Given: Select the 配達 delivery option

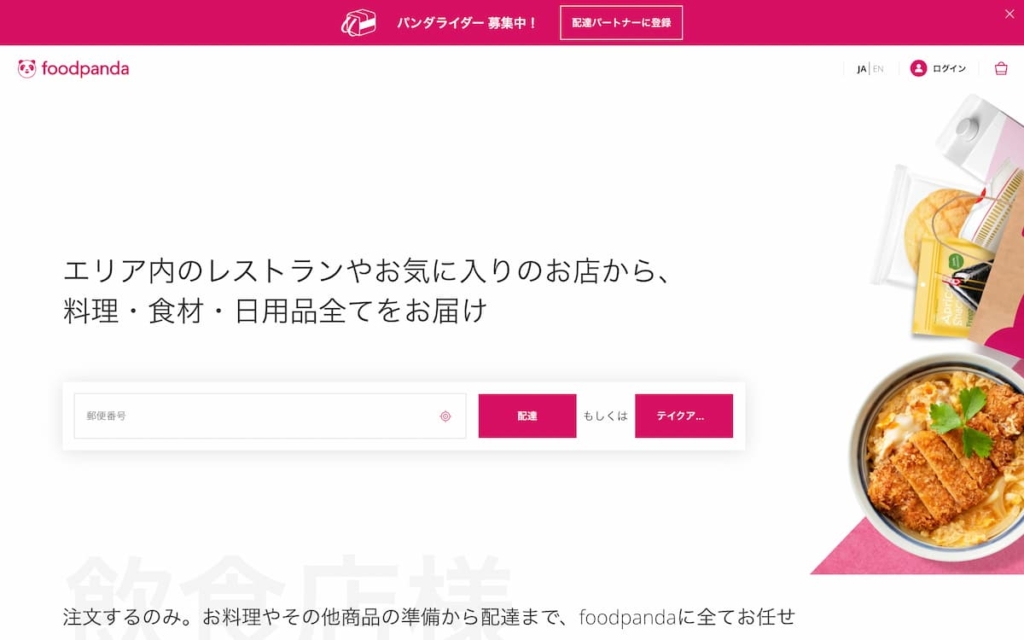Looking at the screenshot, I should pos(527,416).
